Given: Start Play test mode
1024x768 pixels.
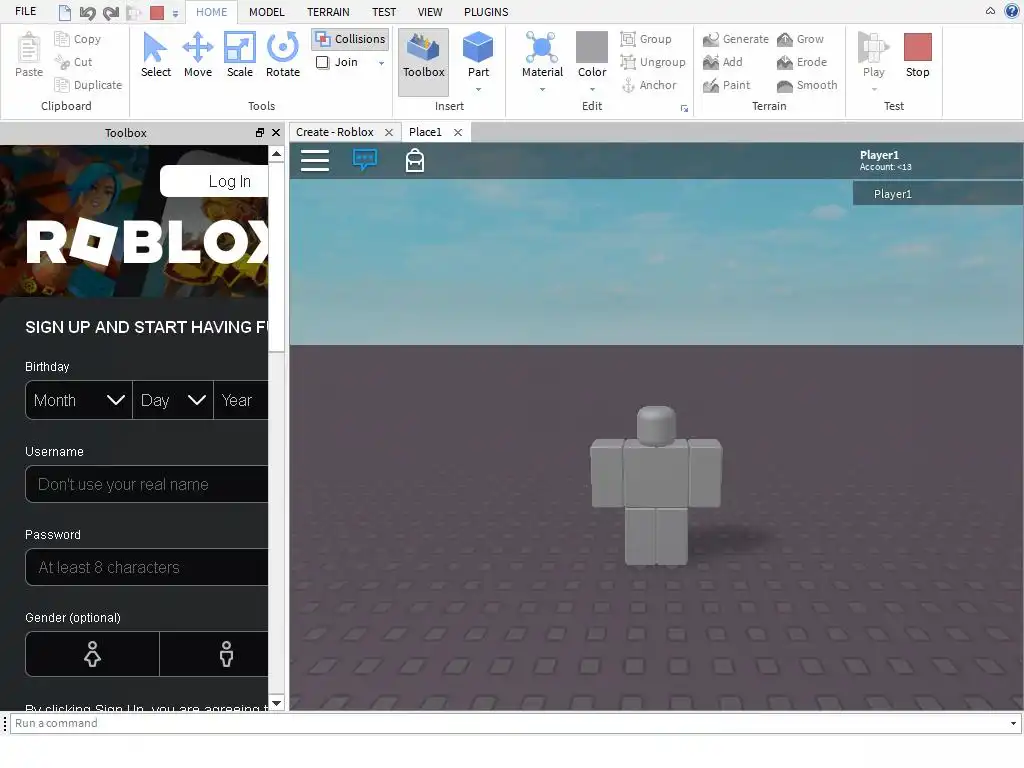Looking at the screenshot, I should click(873, 55).
